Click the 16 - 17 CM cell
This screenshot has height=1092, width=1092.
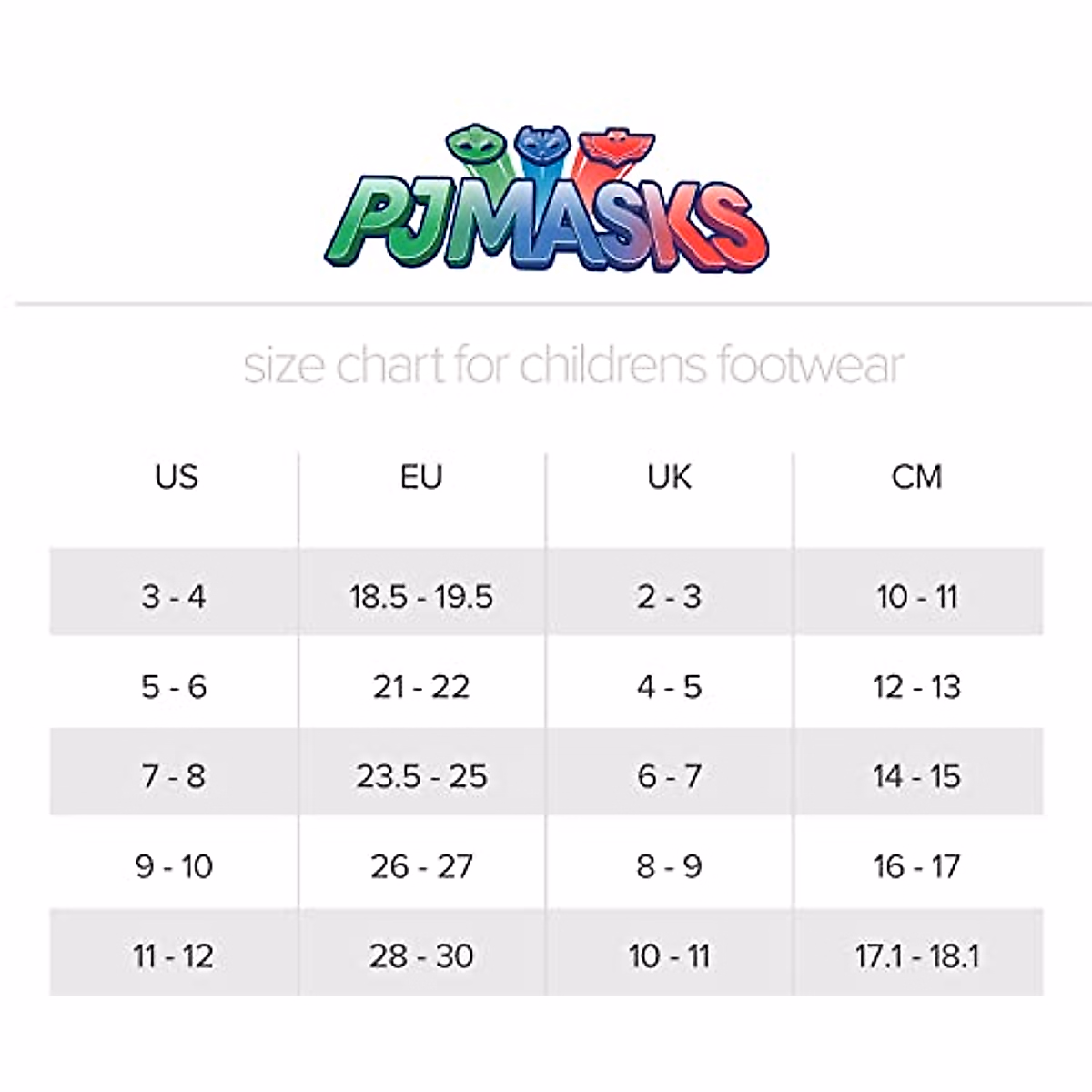(x=916, y=866)
